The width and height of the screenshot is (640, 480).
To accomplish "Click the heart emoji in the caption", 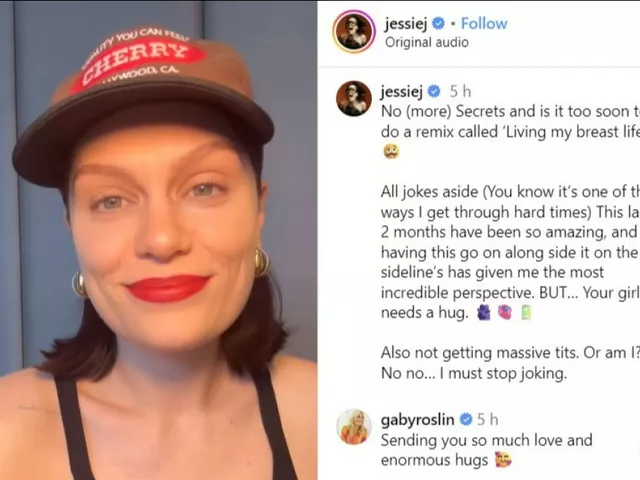I will tap(505, 313).
